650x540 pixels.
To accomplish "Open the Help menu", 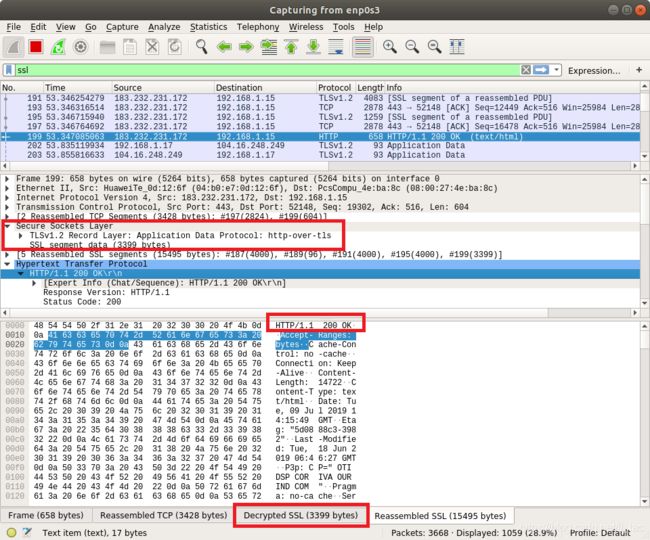I will pos(374,27).
